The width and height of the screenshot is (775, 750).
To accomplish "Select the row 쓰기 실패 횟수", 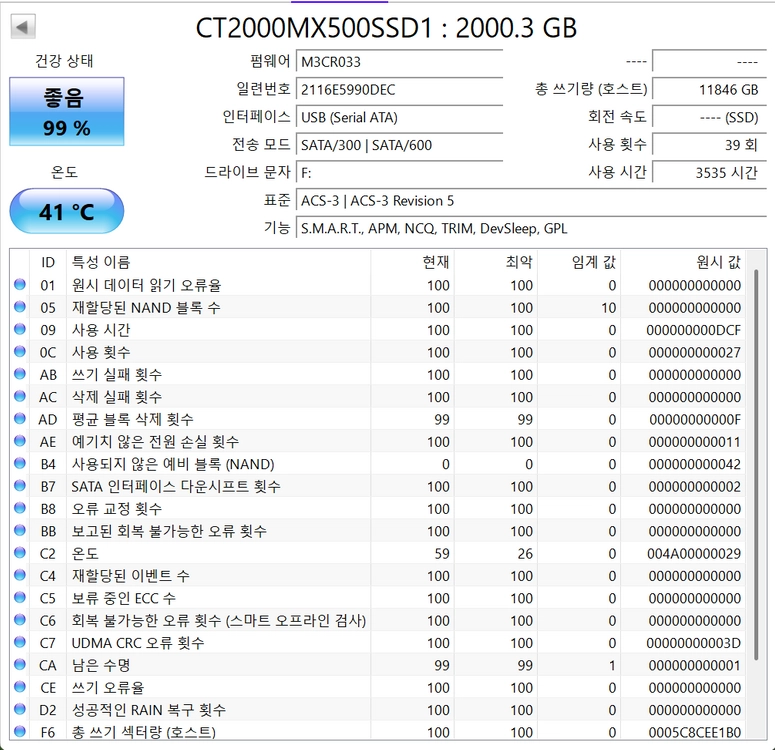I will 378,375.
